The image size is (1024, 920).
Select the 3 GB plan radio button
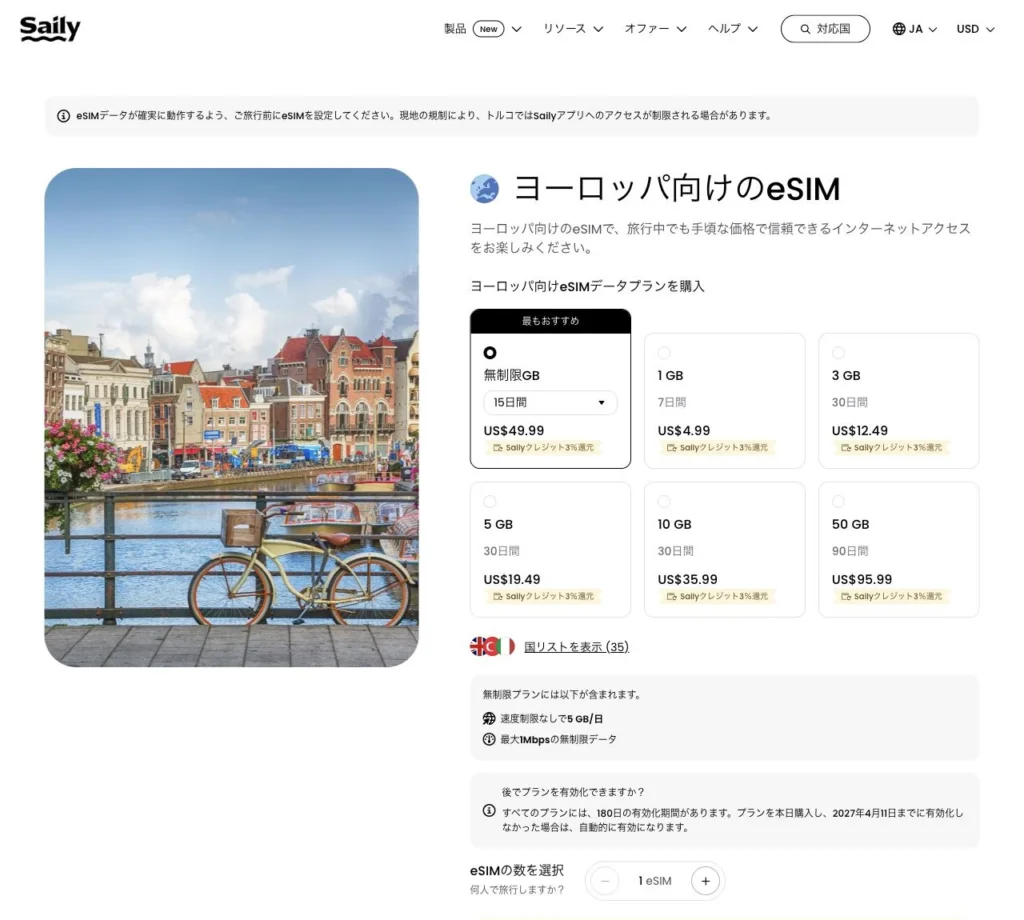point(839,353)
